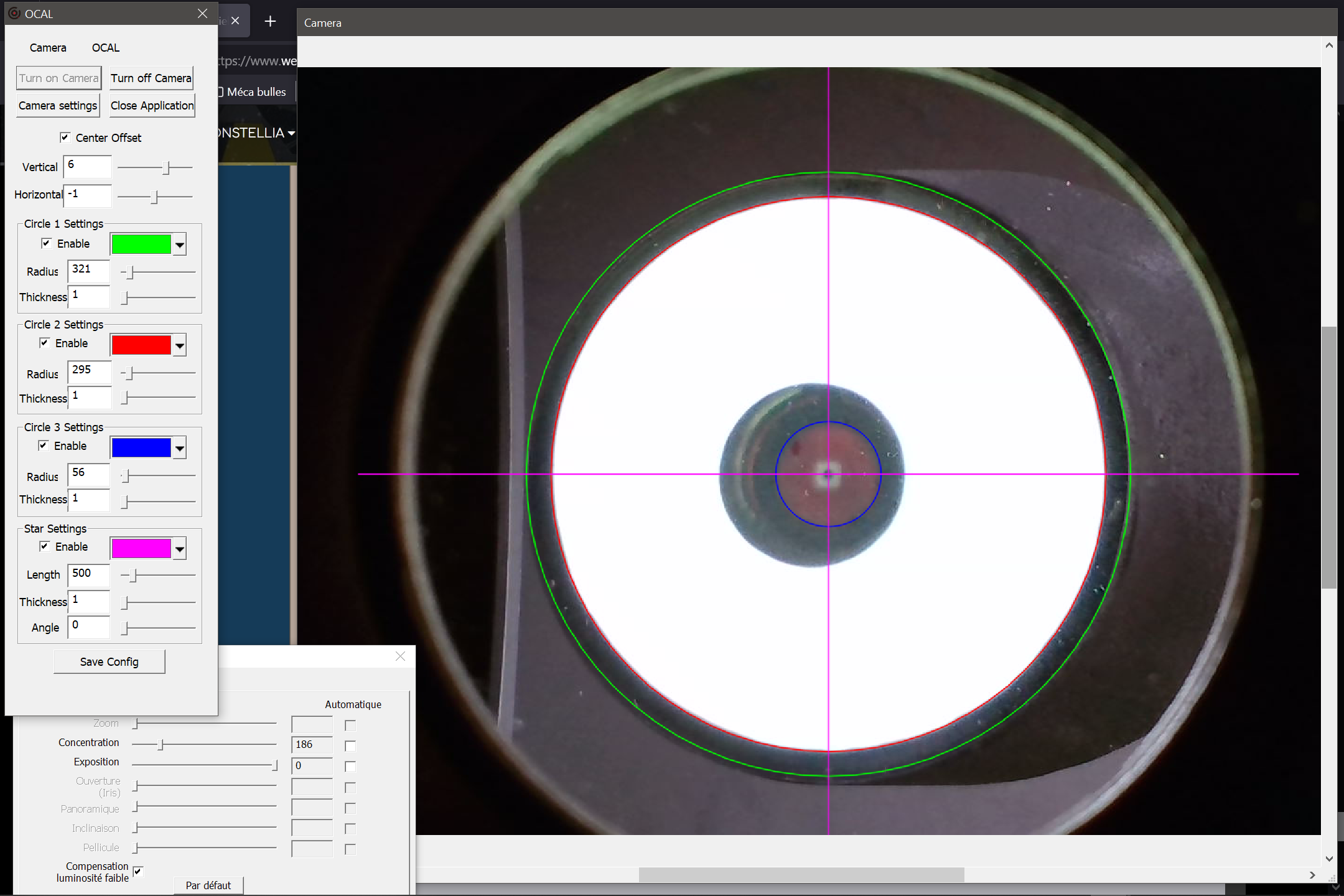The height and width of the screenshot is (896, 1344).
Task: Click the new browser tab plus icon
Action: tap(270, 21)
